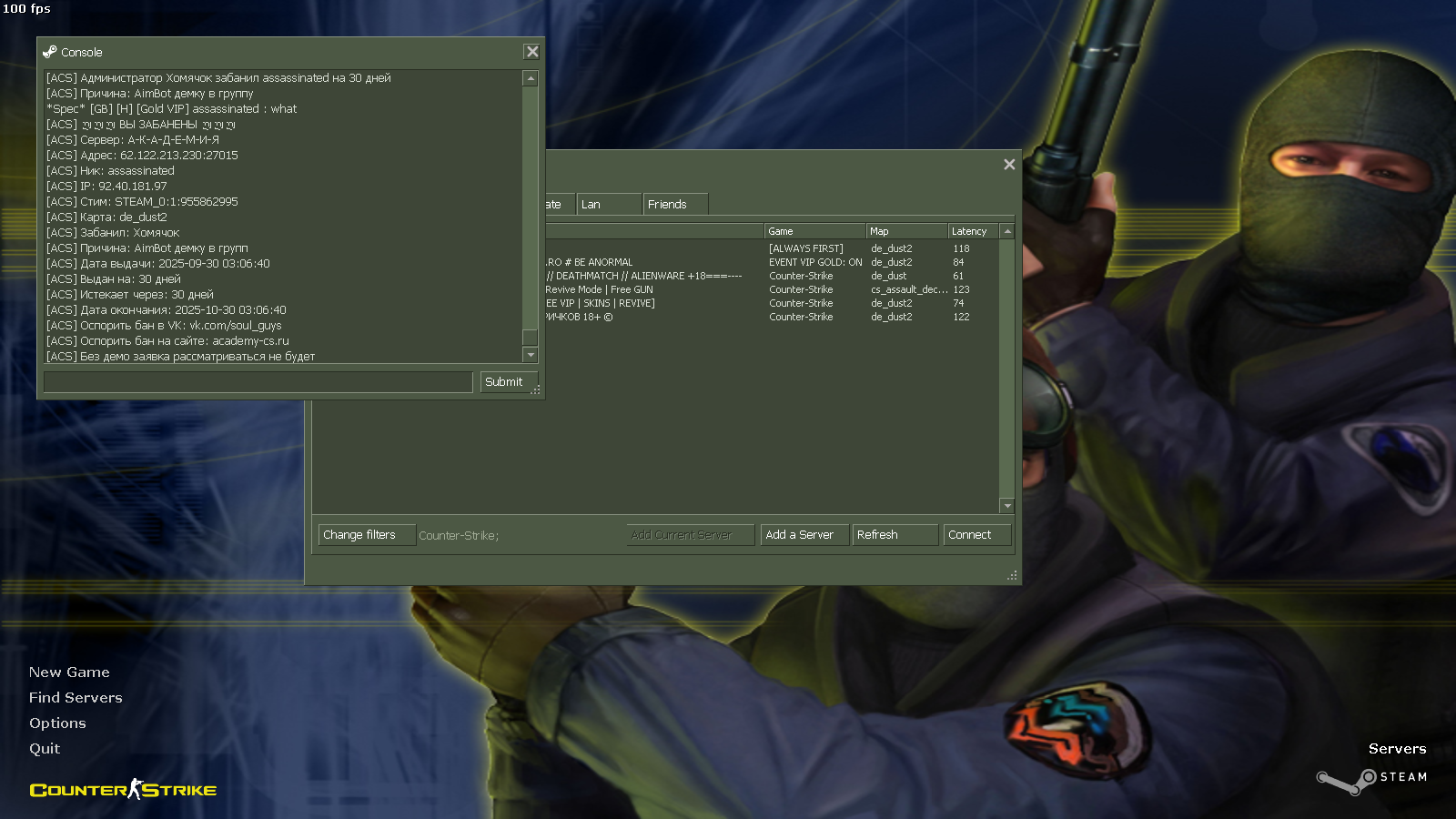The width and height of the screenshot is (1456, 819).
Task: Sort the server list by Map
Action: [x=905, y=231]
